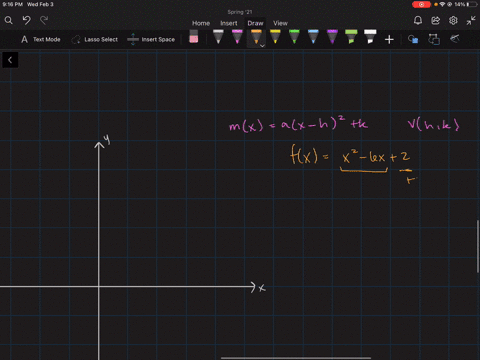The height and width of the screenshot is (360, 480).
Task: Open the shapes tool
Action: pyautogui.click(x=413, y=39)
